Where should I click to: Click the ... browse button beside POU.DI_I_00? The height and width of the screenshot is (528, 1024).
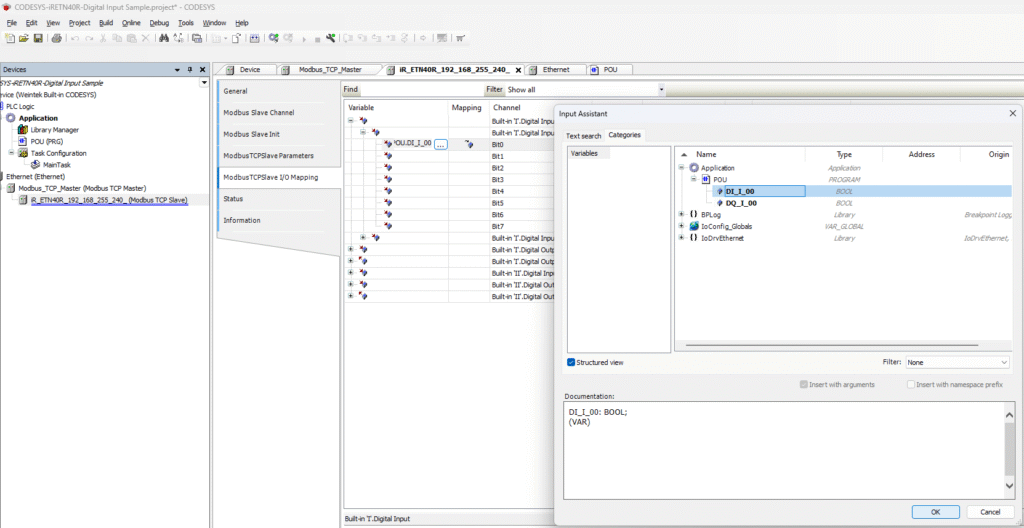coord(440,144)
